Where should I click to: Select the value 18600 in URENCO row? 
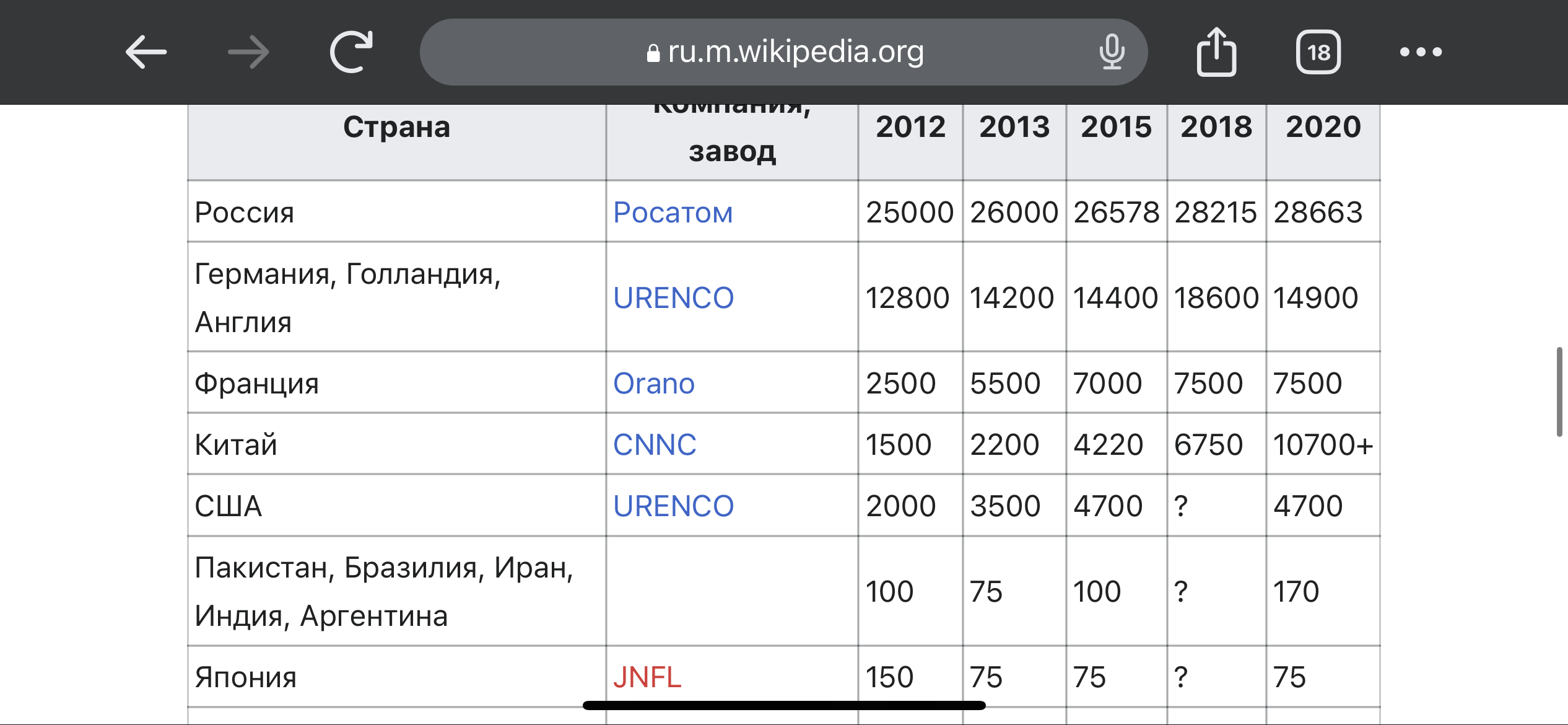(x=1217, y=297)
